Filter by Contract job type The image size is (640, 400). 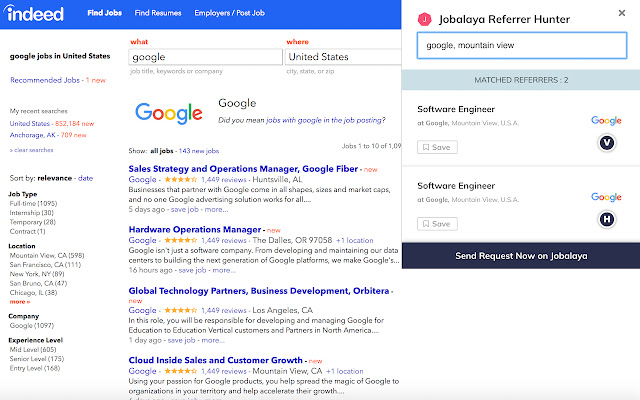pyautogui.click(x=27, y=231)
